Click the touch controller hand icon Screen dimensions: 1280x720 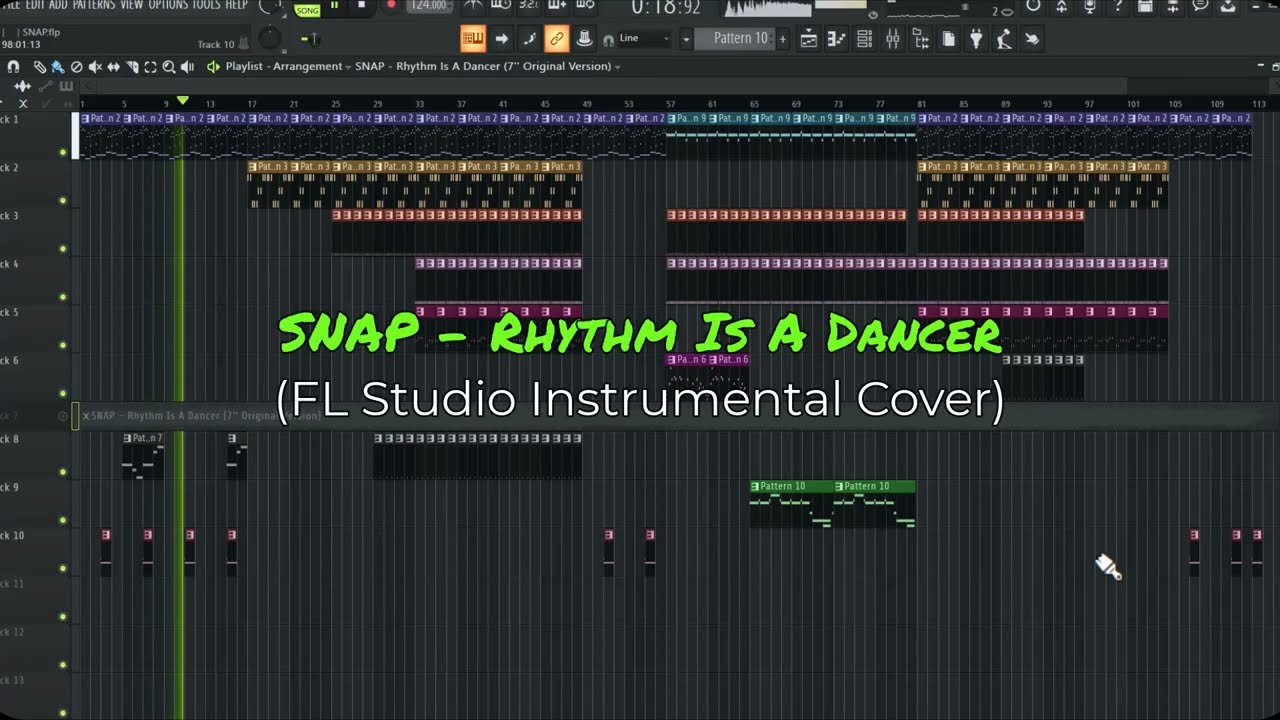point(1032,39)
